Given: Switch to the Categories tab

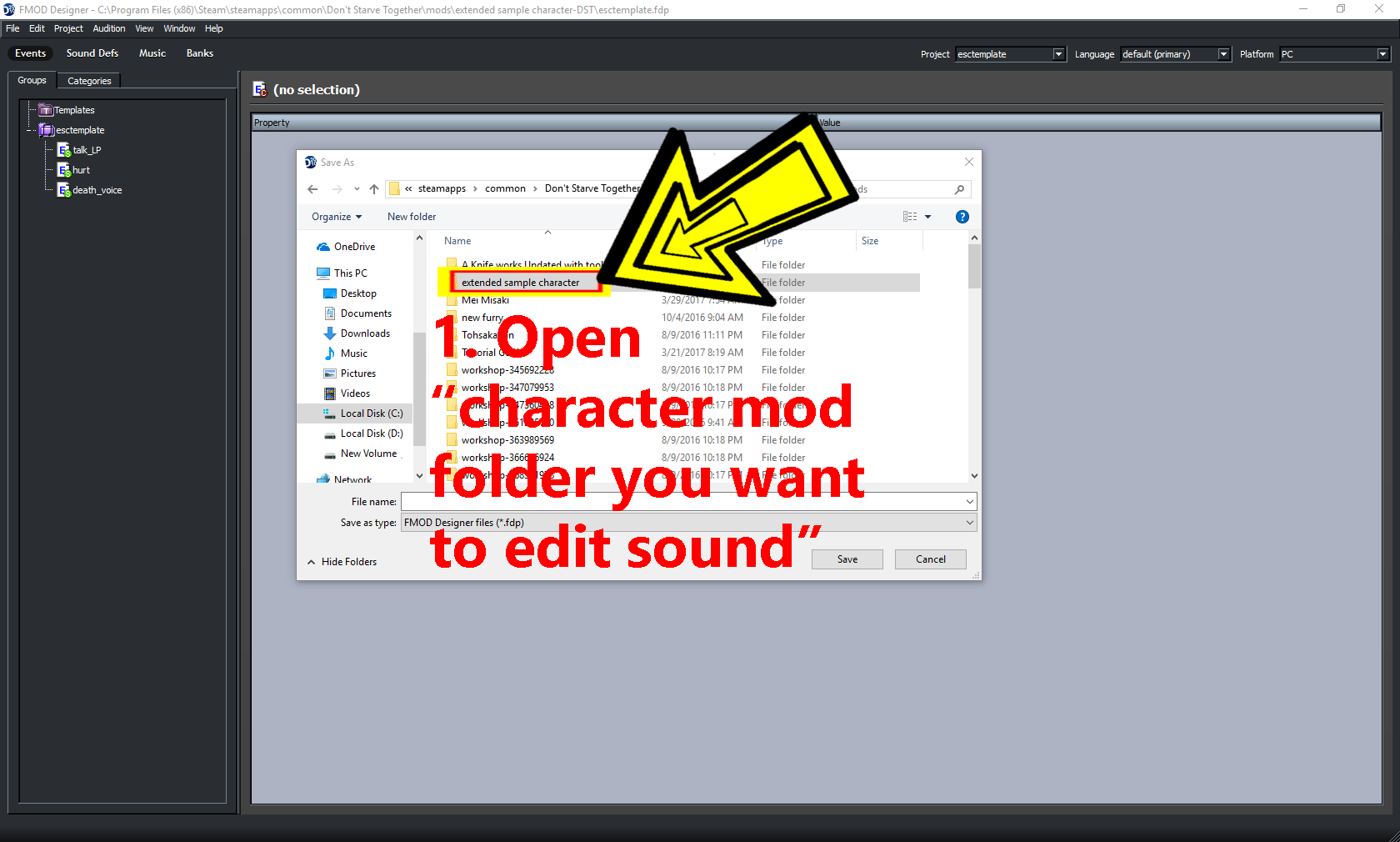Looking at the screenshot, I should coord(89,81).
